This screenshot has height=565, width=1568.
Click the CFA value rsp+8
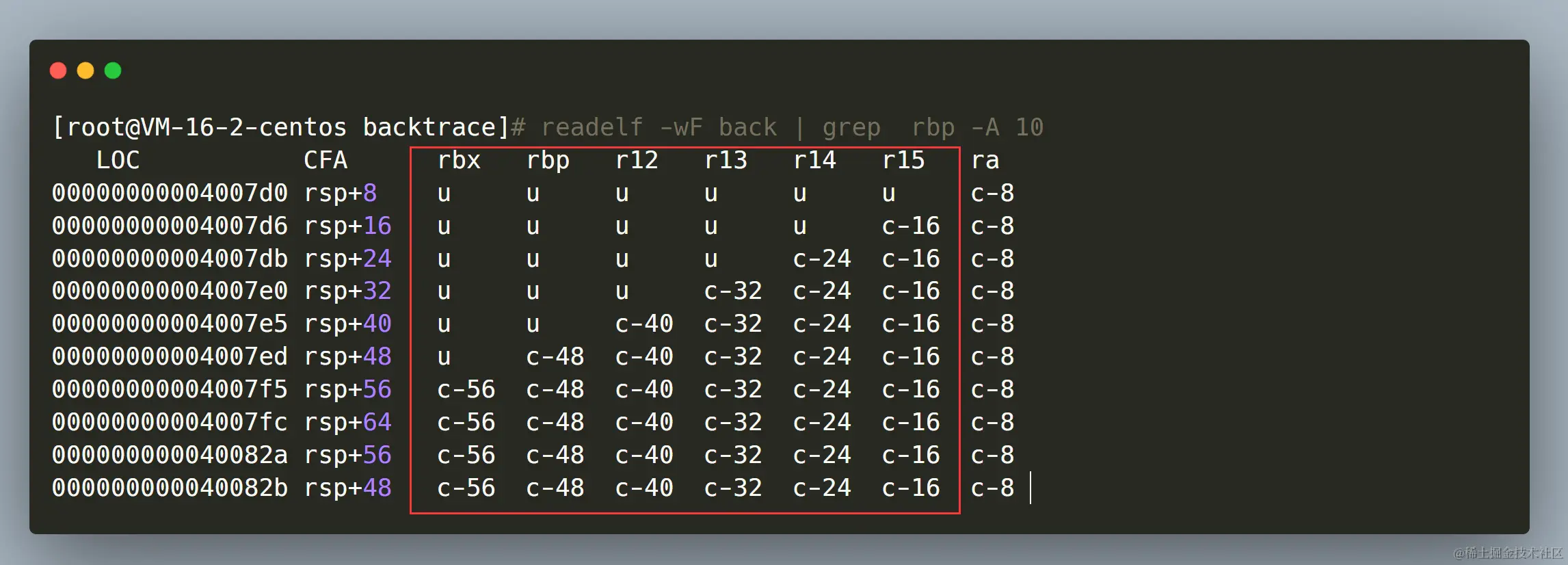coord(341,193)
